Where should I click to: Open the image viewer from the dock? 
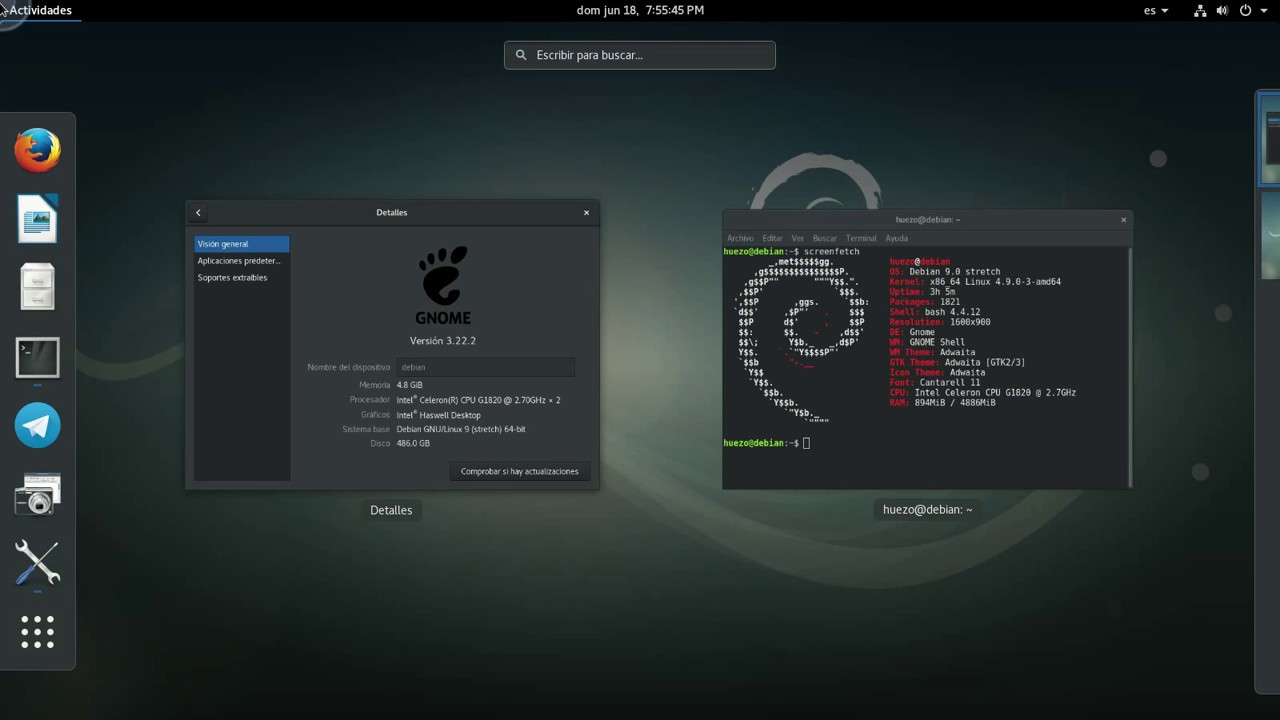[x=37, y=218]
